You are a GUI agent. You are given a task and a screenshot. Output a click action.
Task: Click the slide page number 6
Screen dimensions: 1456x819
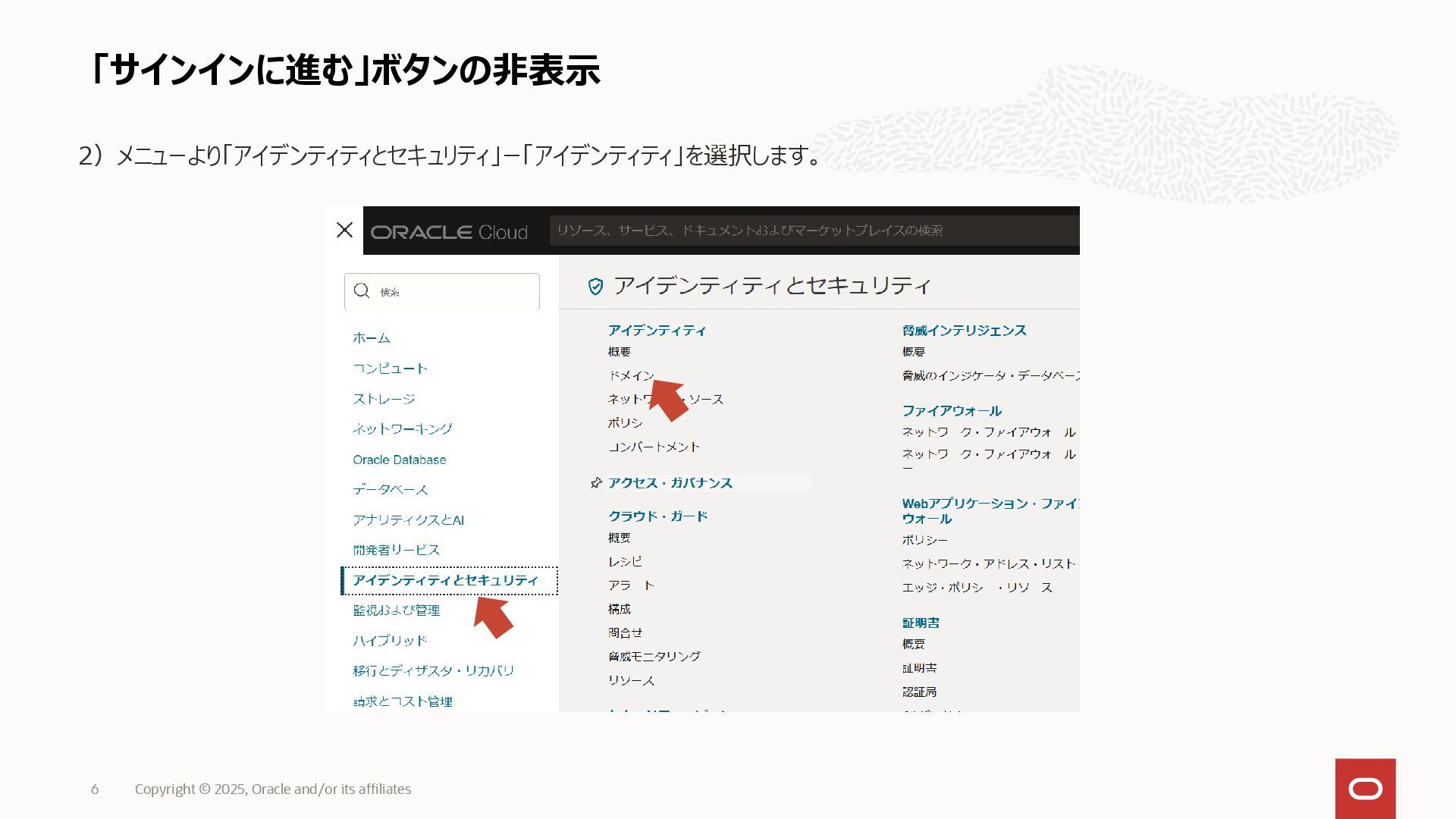click(95, 789)
